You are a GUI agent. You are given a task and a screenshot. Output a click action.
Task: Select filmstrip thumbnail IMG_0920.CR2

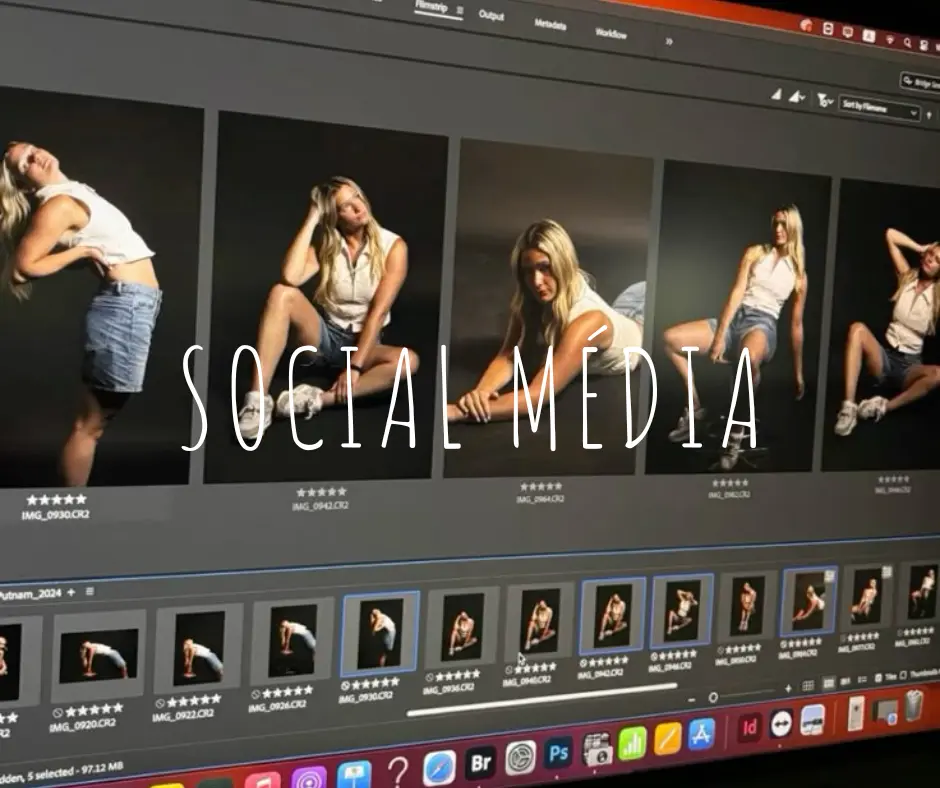(98, 655)
